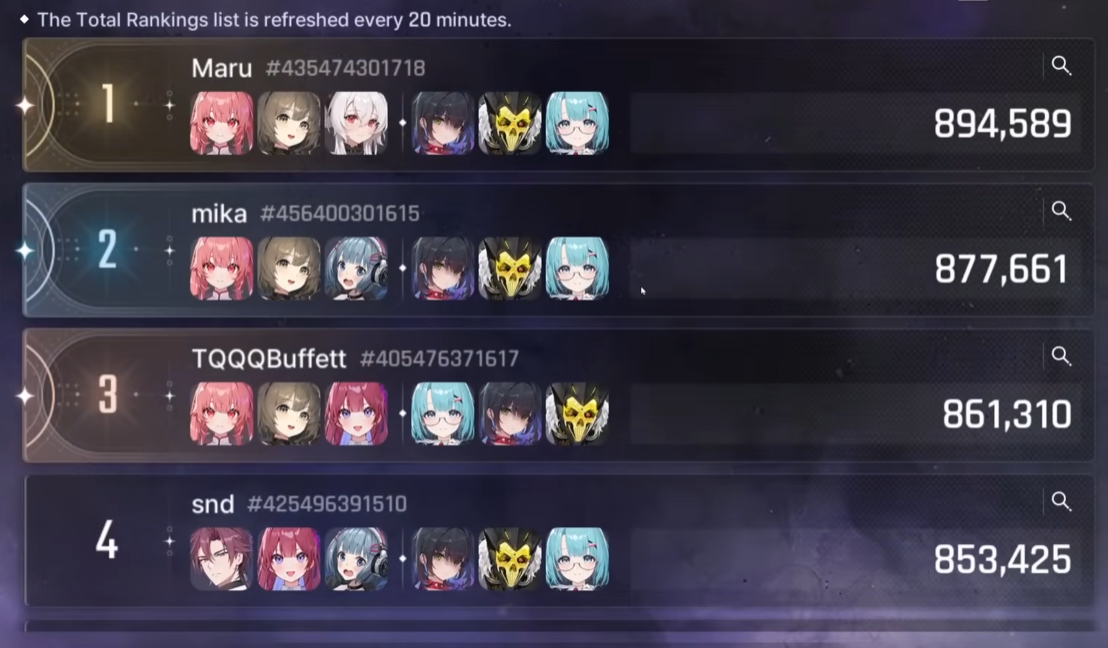Select the brown-haired girl portrait in Maru's team
The height and width of the screenshot is (648, 1108).
tap(288, 123)
